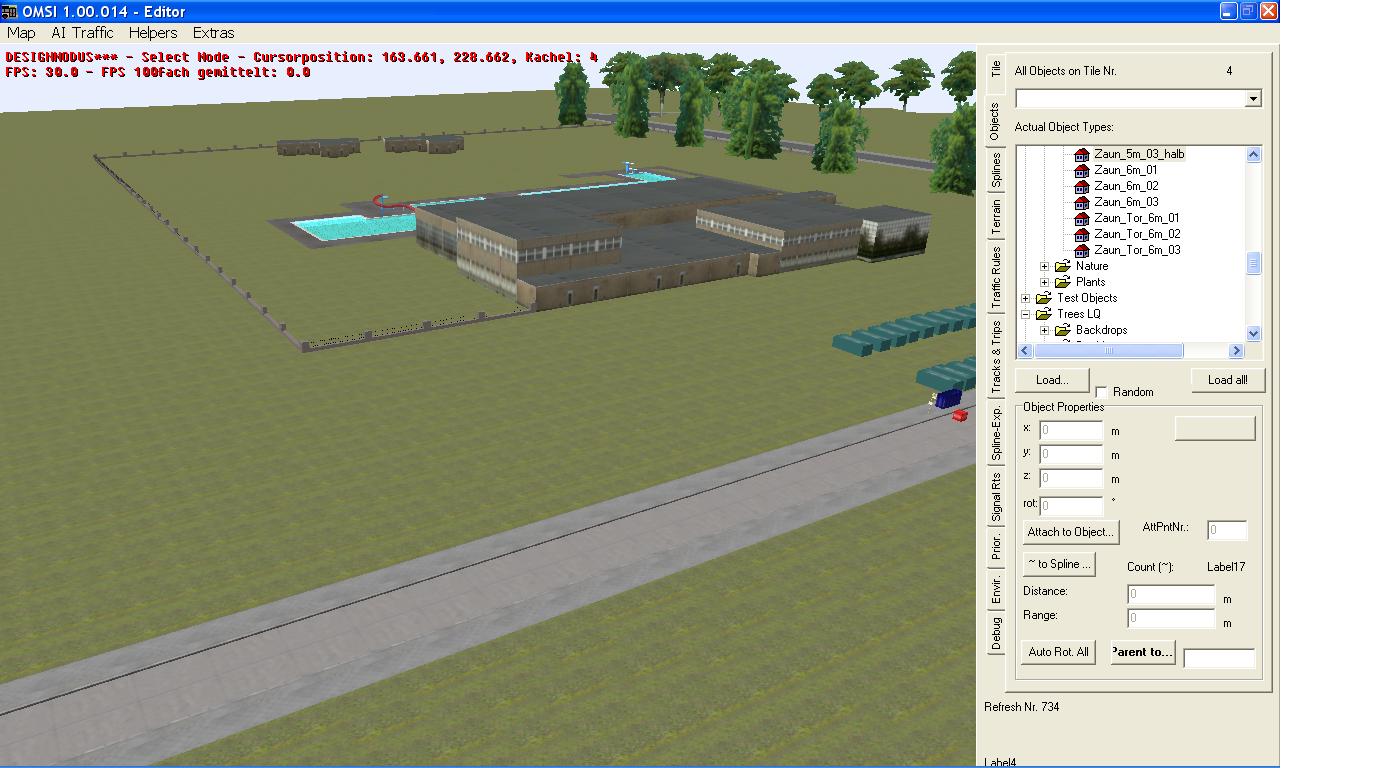Click the Zaun_Tor_6m_01 house icon
The width and height of the screenshot is (1375, 768).
tap(1081, 219)
